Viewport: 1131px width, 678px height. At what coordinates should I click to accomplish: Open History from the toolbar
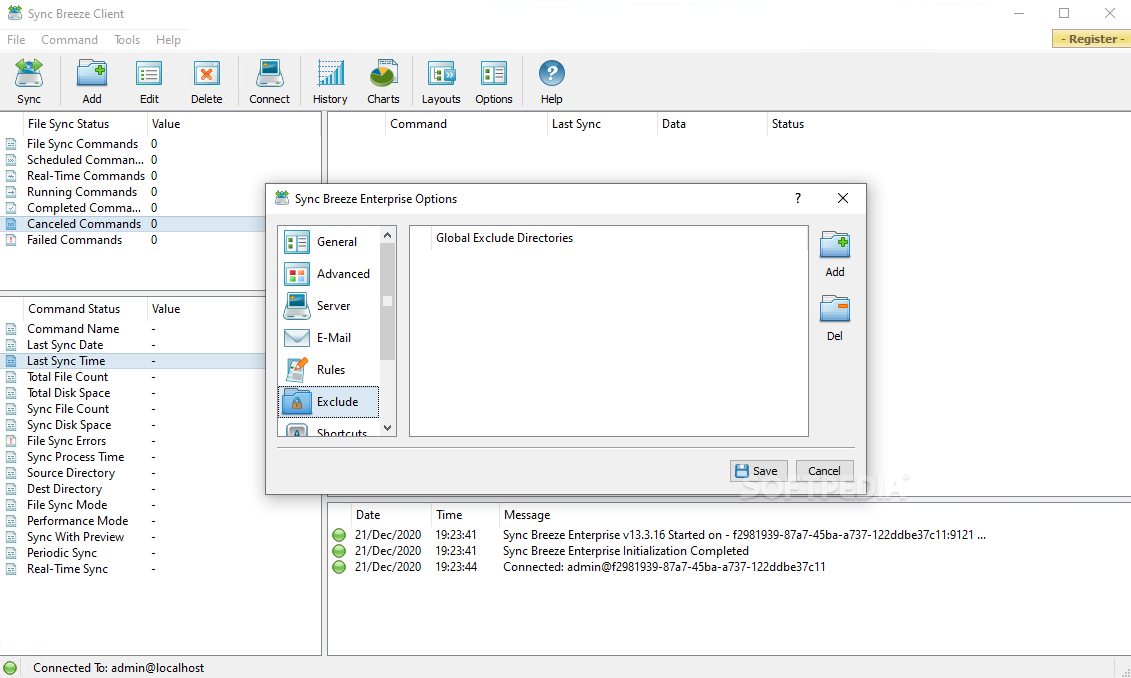click(330, 82)
